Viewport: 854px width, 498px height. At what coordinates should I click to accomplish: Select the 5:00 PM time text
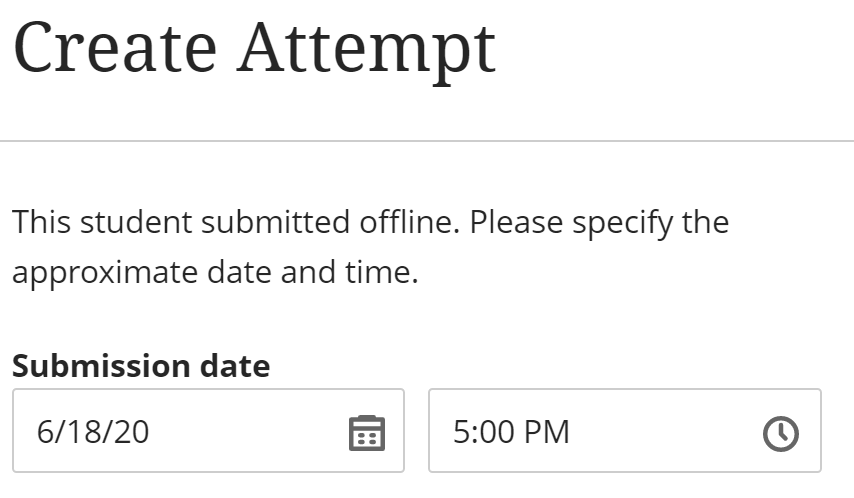pos(511,432)
